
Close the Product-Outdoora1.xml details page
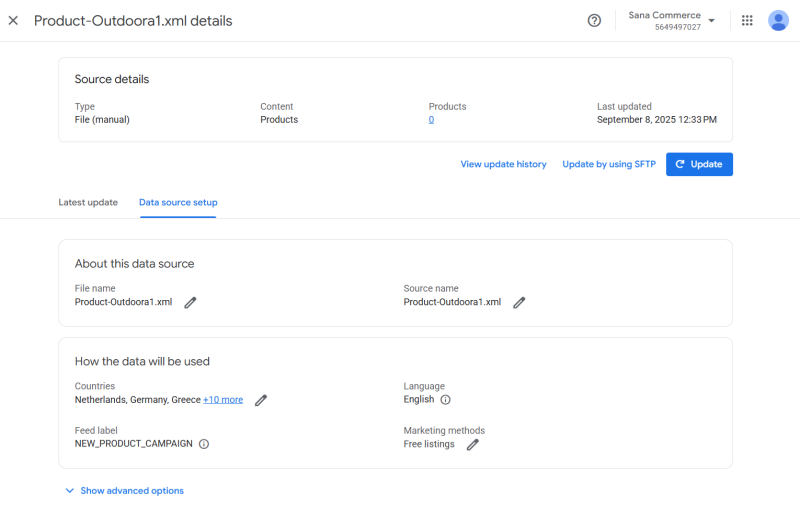tap(13, 20)
